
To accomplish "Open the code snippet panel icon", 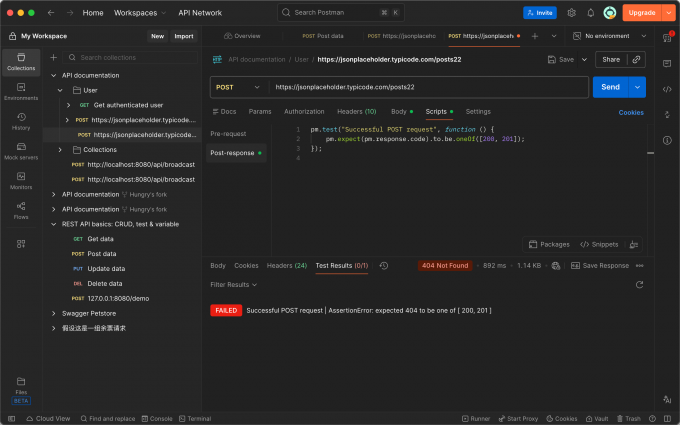I will pyautogui.click(x=667, y=89).
